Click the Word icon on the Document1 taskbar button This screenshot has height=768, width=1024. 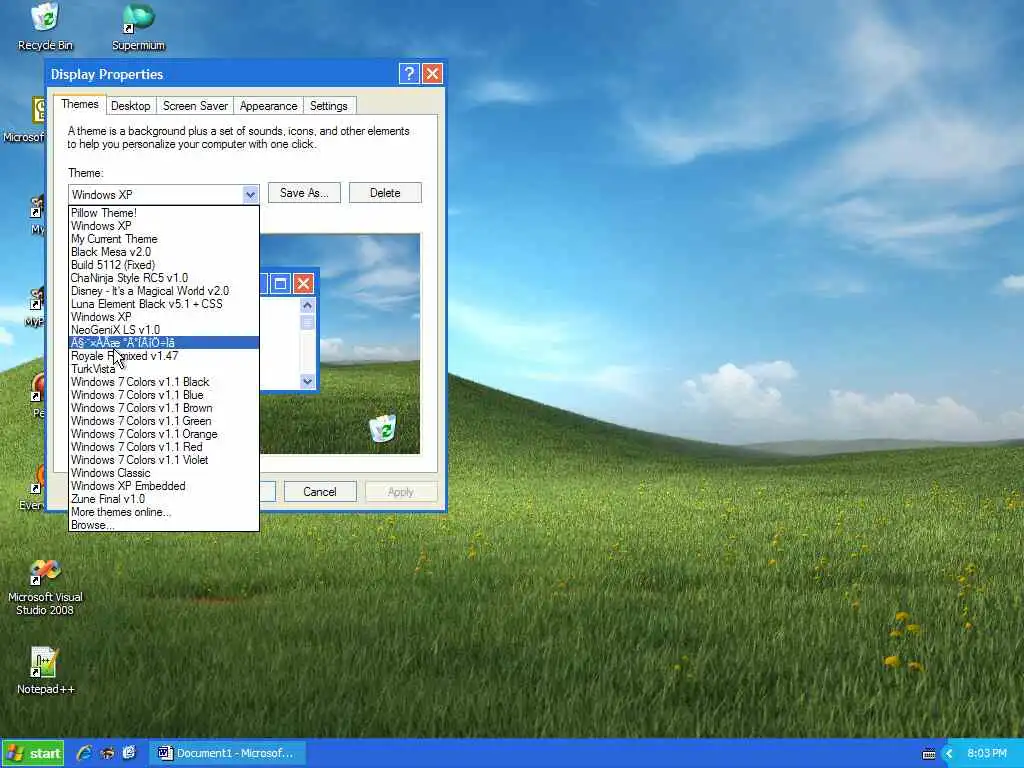click(165, 753)
